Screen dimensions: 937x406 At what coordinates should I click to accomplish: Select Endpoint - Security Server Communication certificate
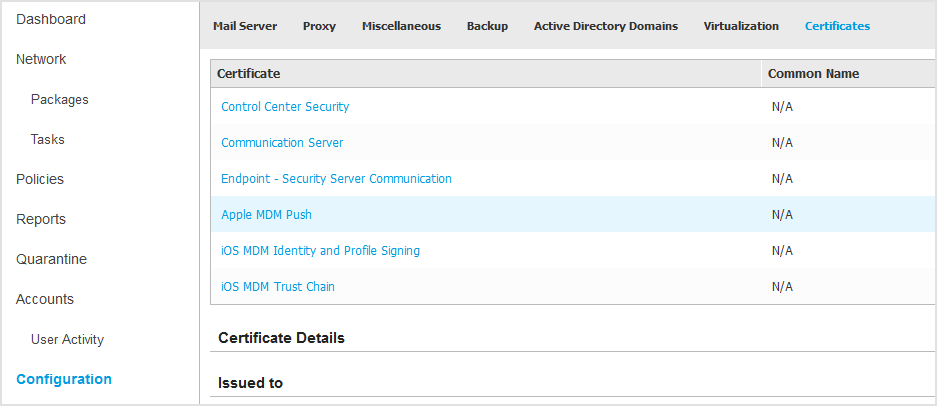pyautogui.click(x=336, y=179)
